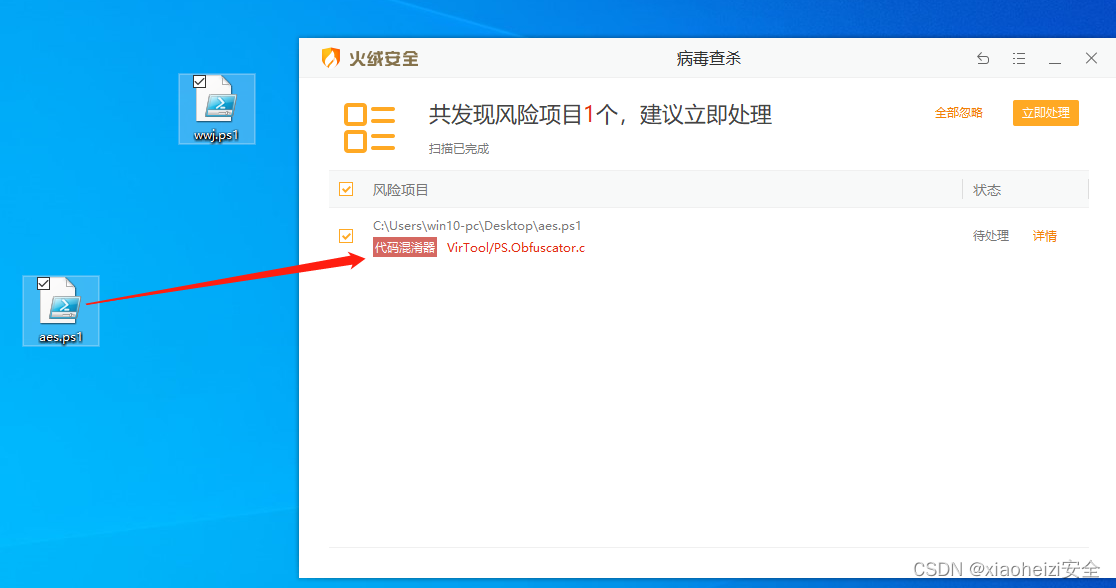Click the red 代码混淆器 tag
The width and height of the screenshot is (1116, 588).
[x=405, y=247]
